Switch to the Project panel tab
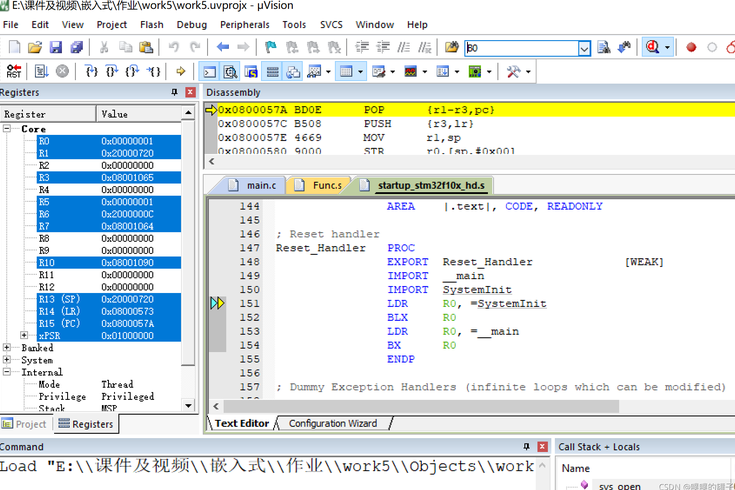 pyautogui.click(x=24, y=424)
